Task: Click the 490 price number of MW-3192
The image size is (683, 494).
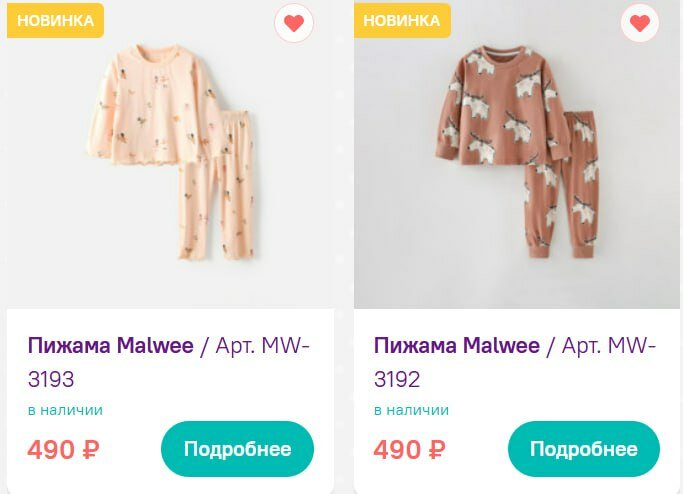Action: (398, 450)
